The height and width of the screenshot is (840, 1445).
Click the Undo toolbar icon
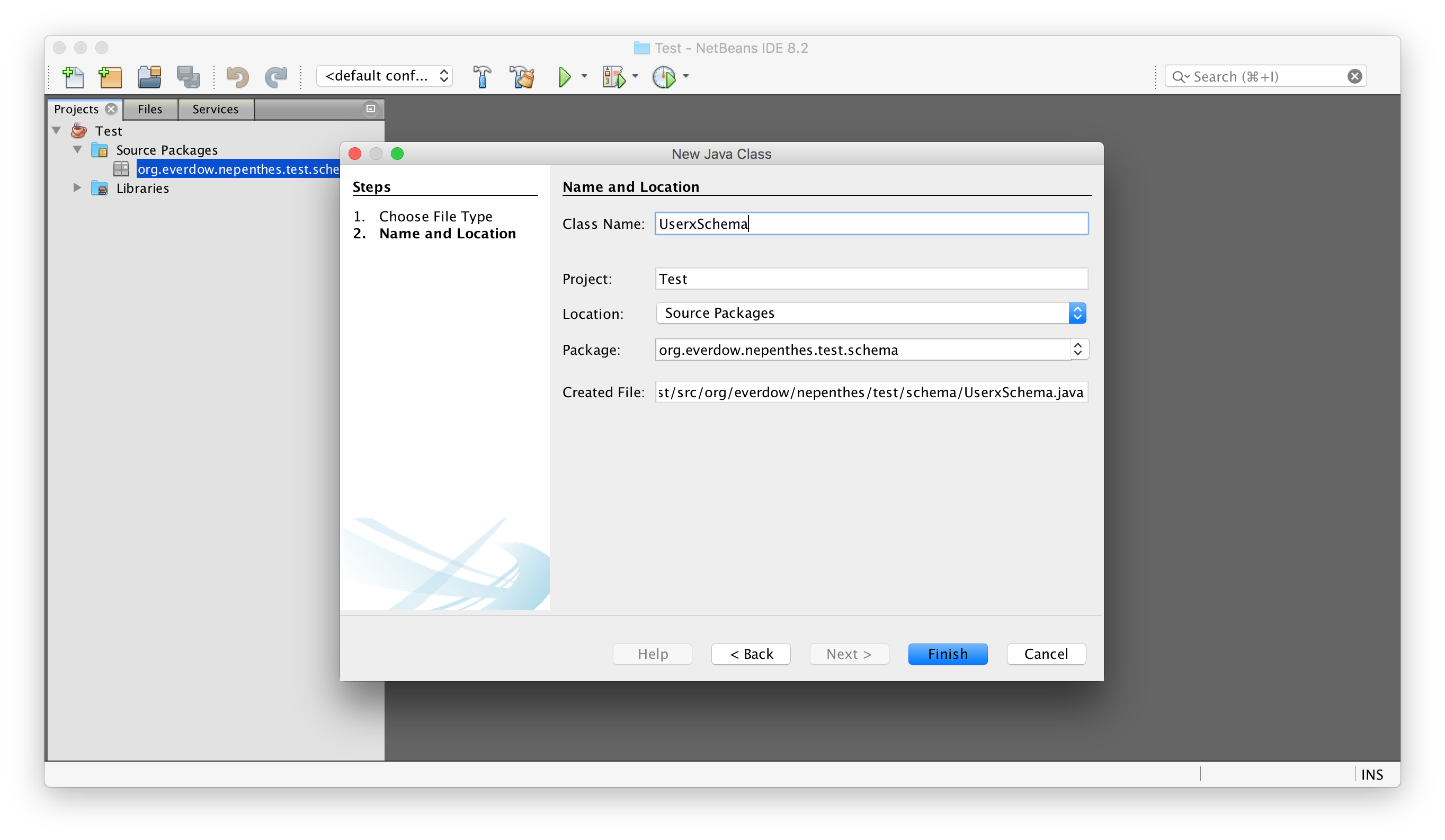tap(237, 76)
